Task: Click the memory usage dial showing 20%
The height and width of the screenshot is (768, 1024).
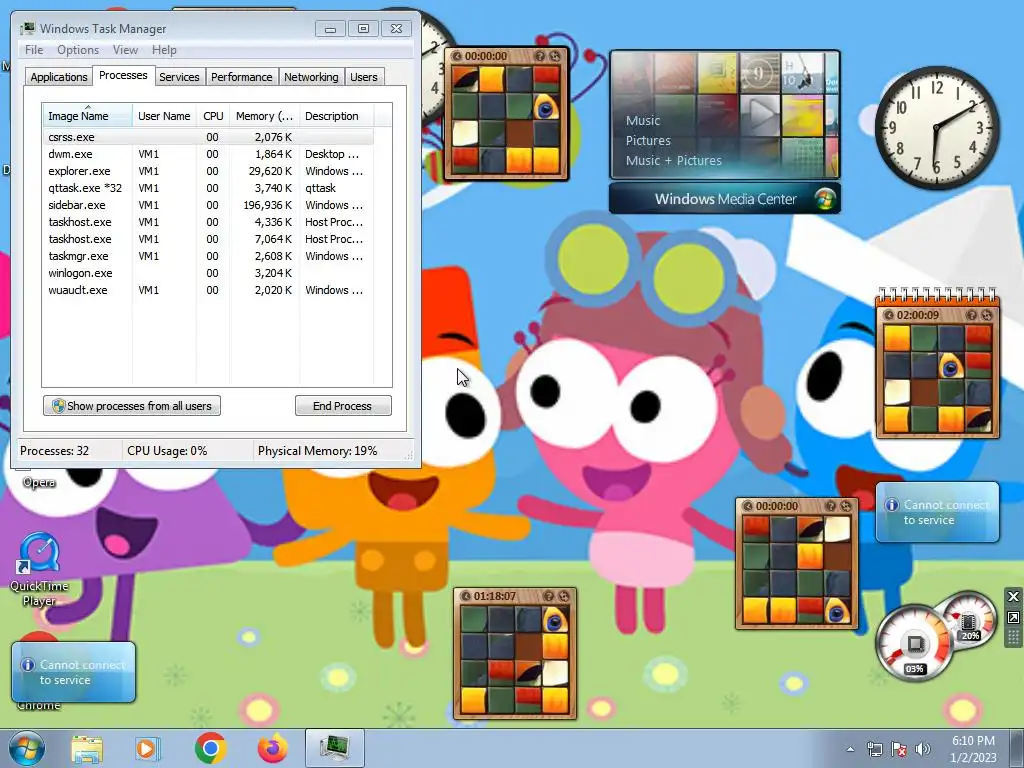Action: click(x=968, y=620)
